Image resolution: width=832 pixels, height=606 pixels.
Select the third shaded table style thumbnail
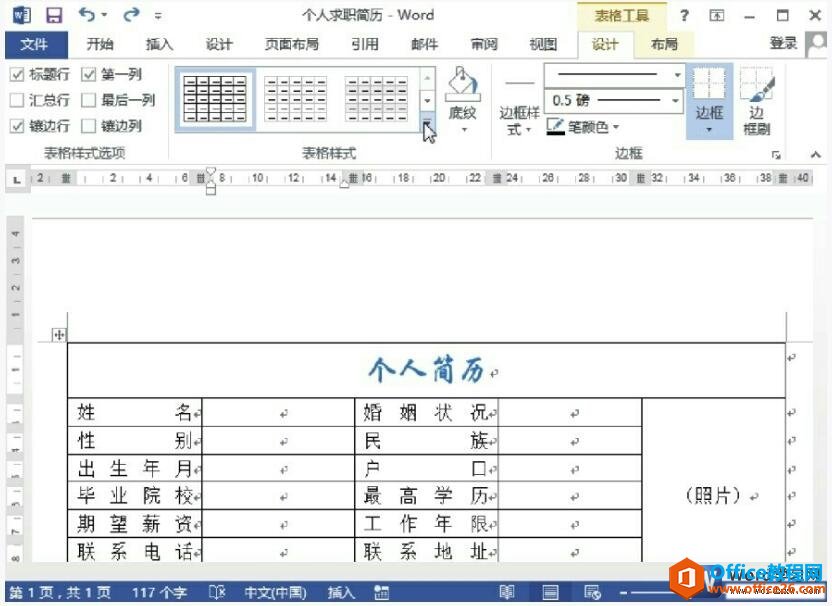pos(376,99)
